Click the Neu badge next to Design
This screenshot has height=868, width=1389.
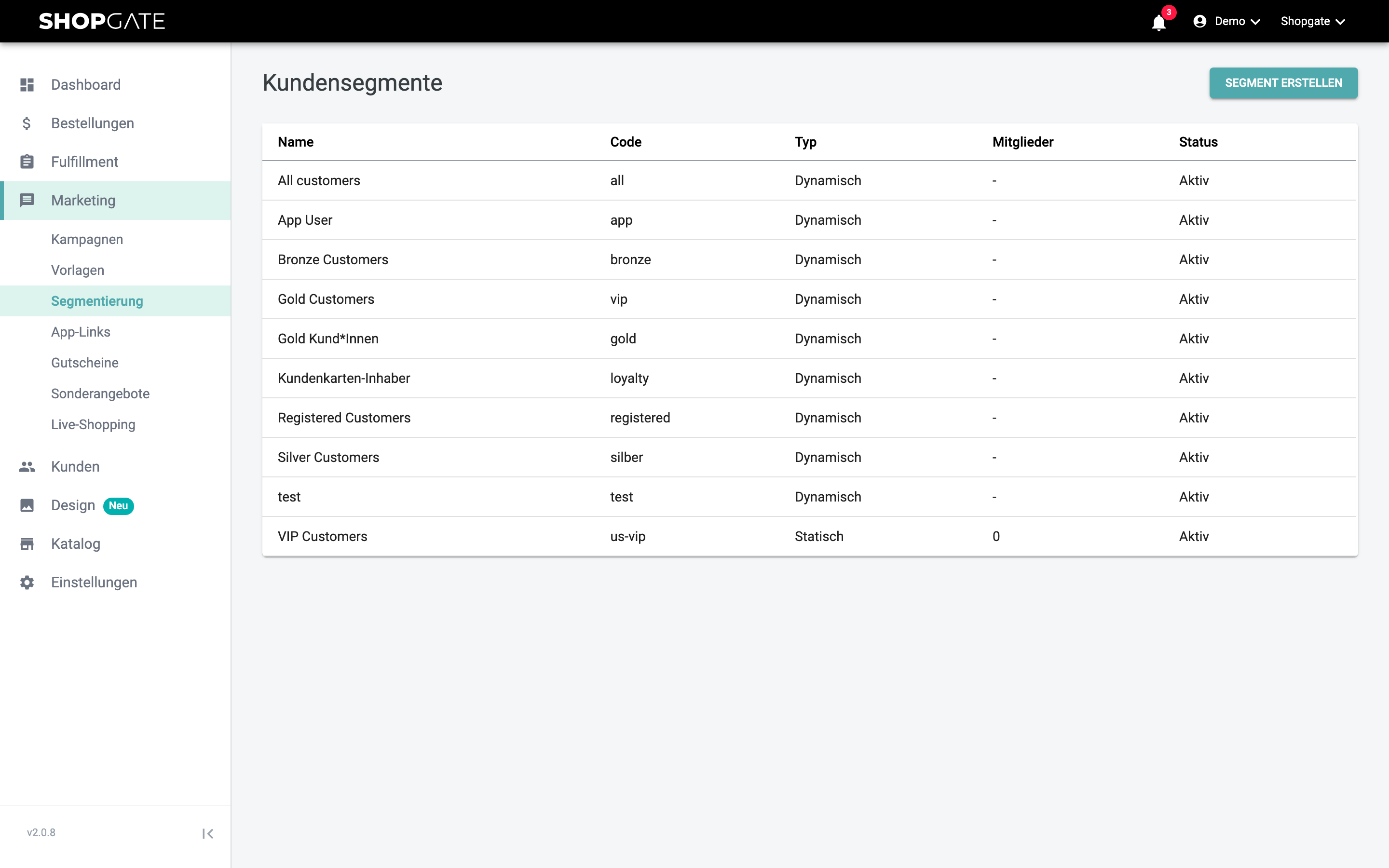click(118, 506)
